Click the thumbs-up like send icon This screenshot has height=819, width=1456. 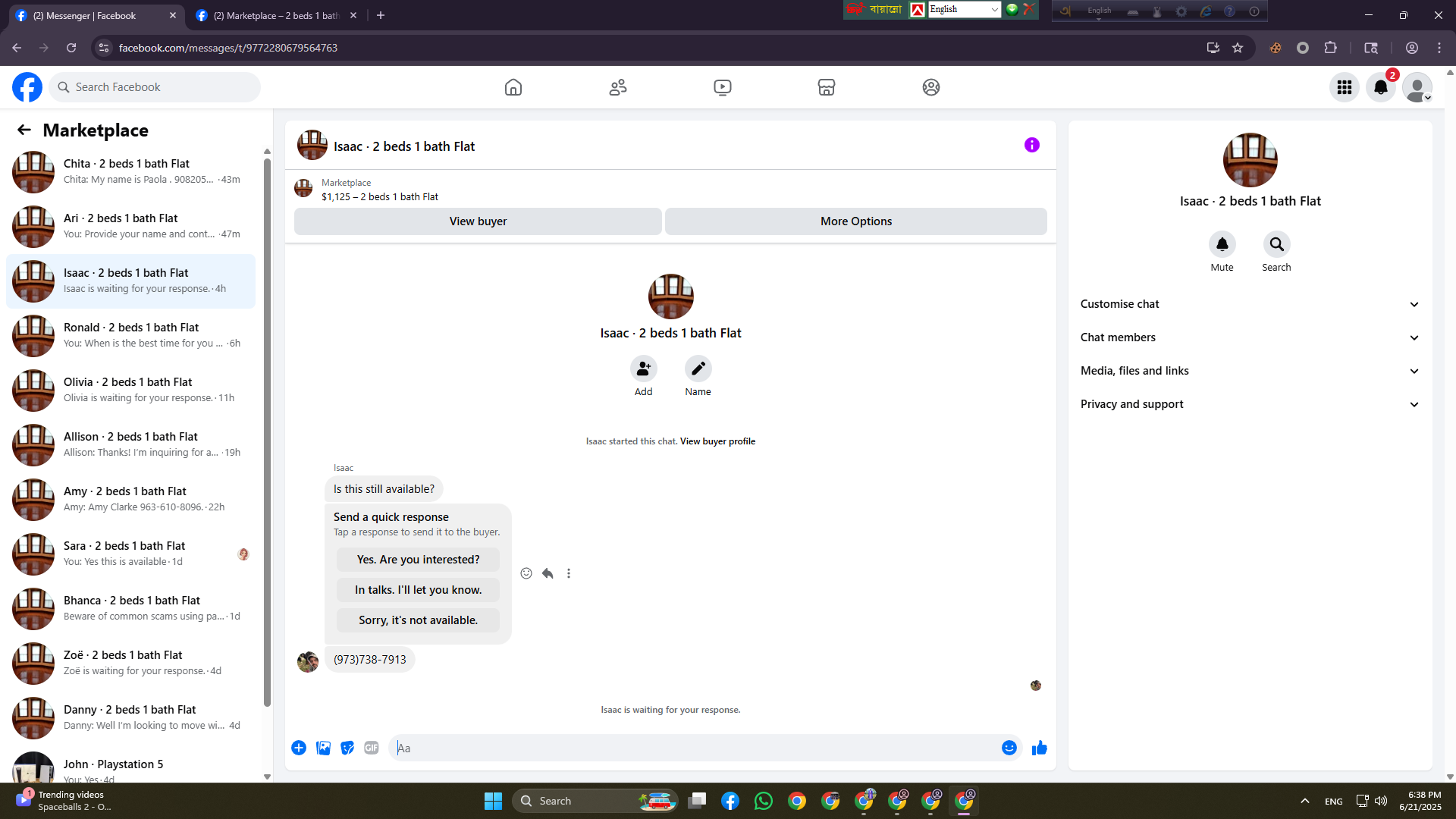1039,748
